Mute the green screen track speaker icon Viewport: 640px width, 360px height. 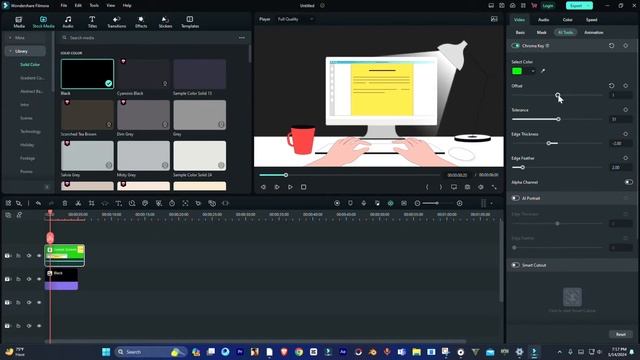click(29, 256)
